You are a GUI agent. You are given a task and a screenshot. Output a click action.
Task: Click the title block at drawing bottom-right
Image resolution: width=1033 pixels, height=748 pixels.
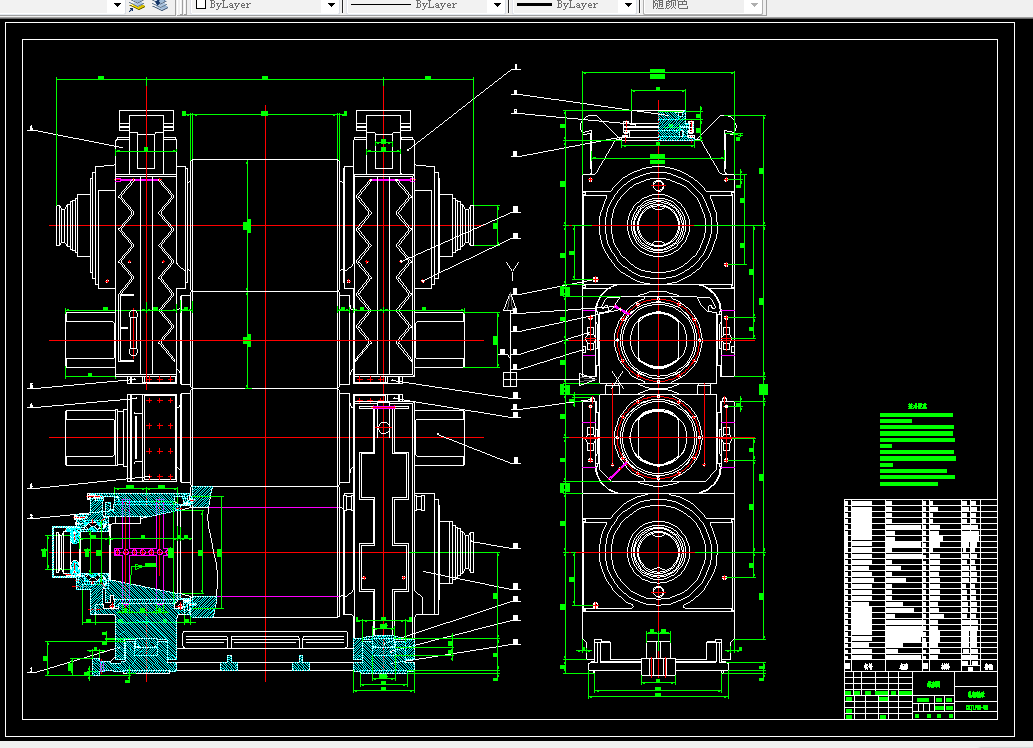tap(920, 695)
